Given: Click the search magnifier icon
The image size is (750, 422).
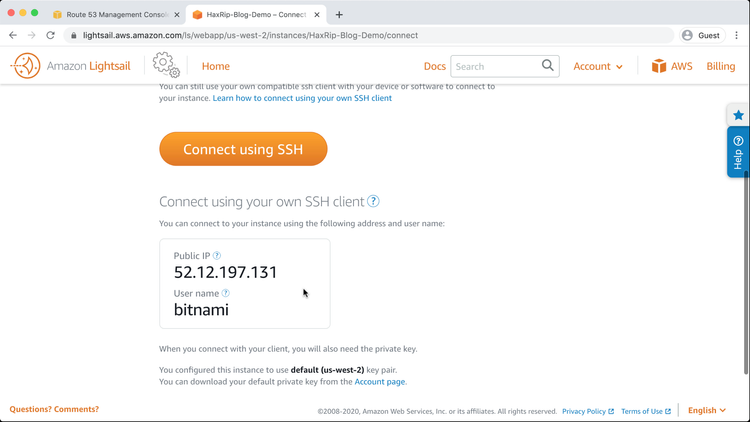Looking at the screenshot, I should click(549, 66).
